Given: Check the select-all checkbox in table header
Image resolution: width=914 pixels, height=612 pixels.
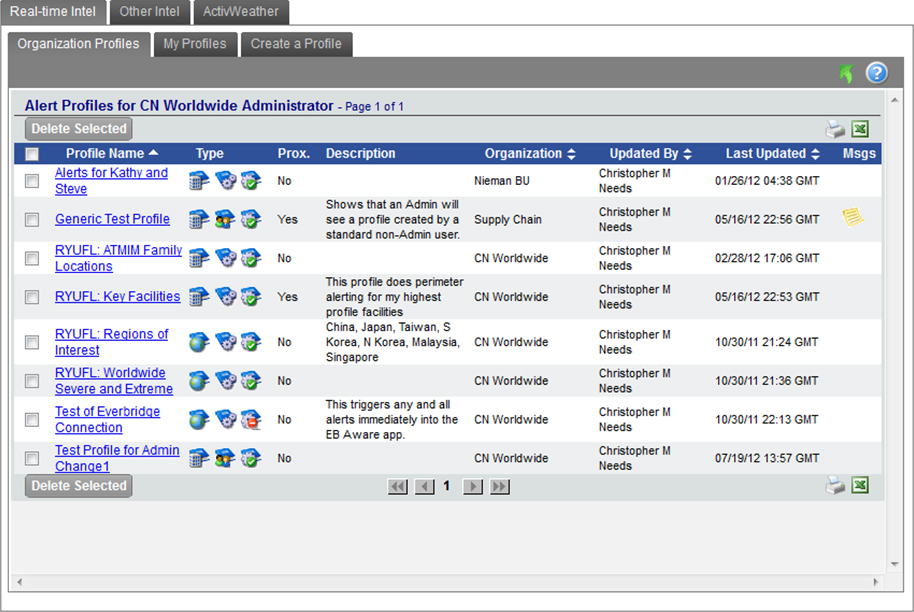Looking at the screenshot, I should coord(32,154).
